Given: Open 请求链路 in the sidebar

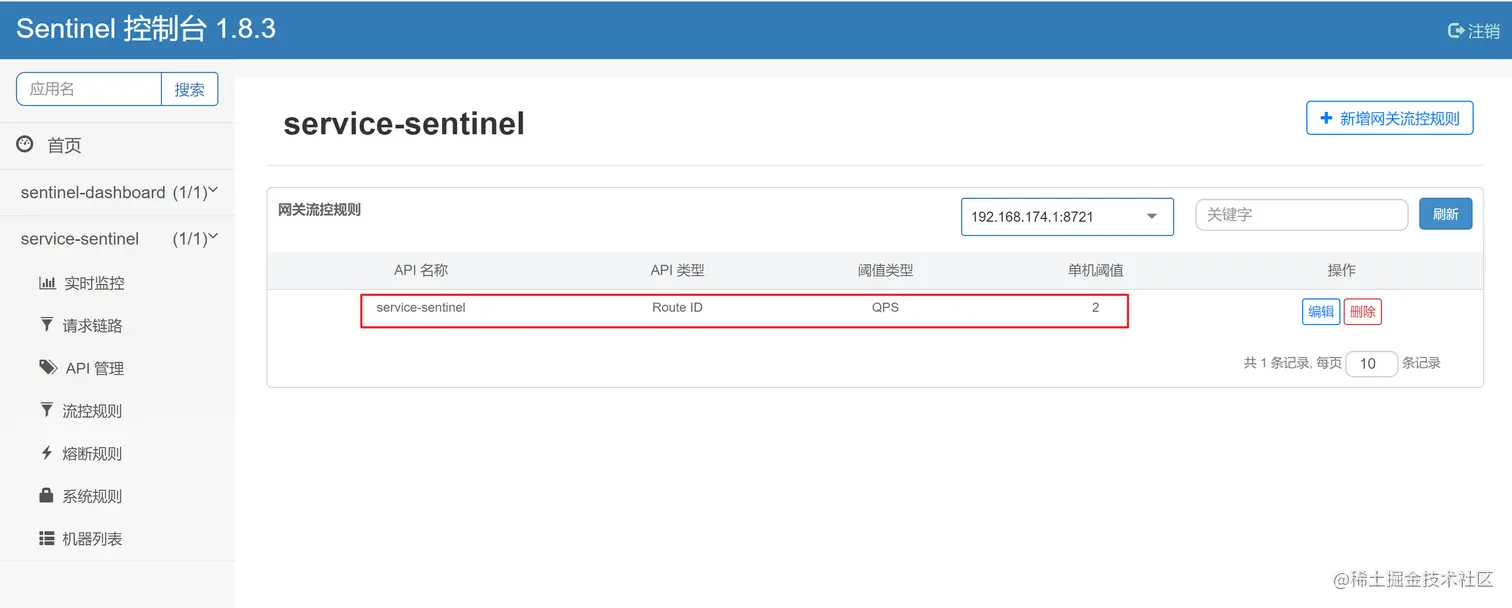Looking at the screenshot, I should click(x=92, y=326).
